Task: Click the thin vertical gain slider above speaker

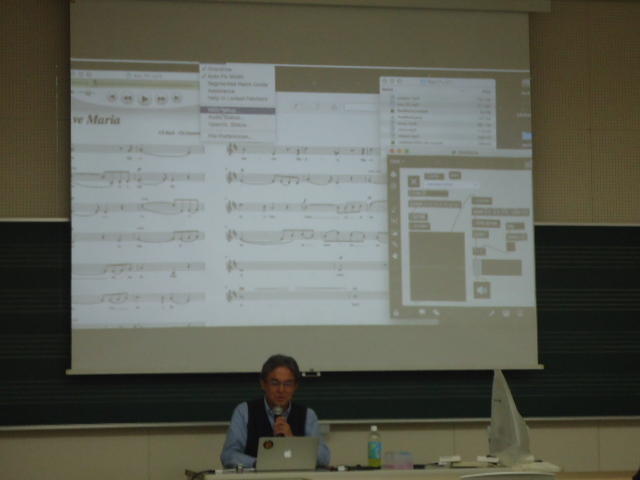Action: coord(477,268)
